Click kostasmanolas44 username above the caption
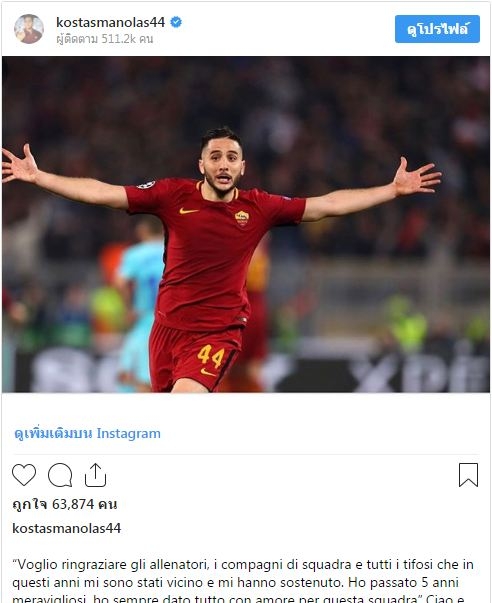Screen dimensions: 492x603 (x=67, y=528)
